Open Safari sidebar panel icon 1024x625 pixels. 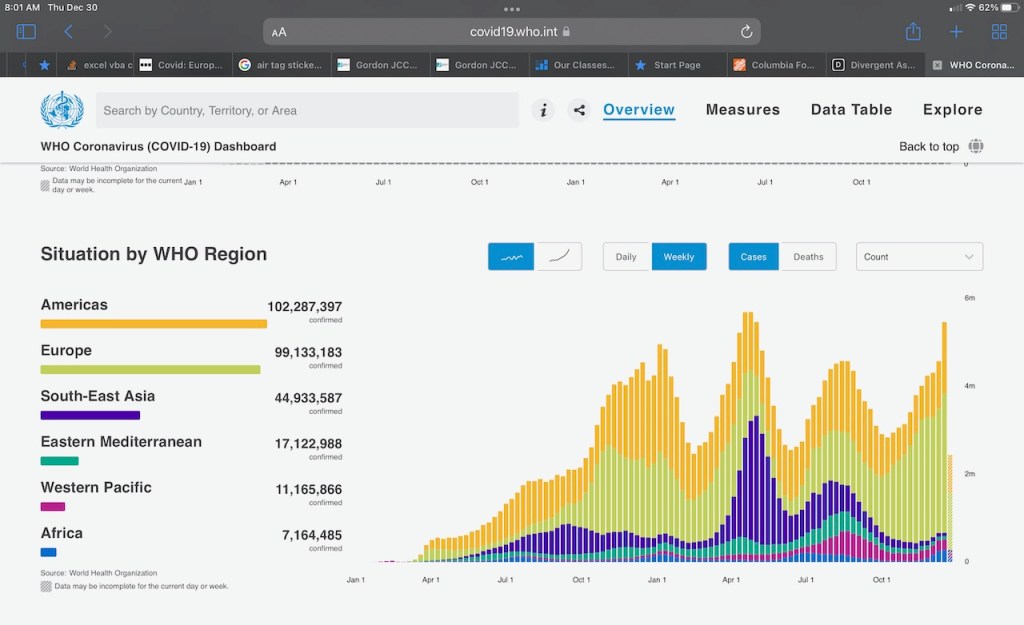pos(26,32)
